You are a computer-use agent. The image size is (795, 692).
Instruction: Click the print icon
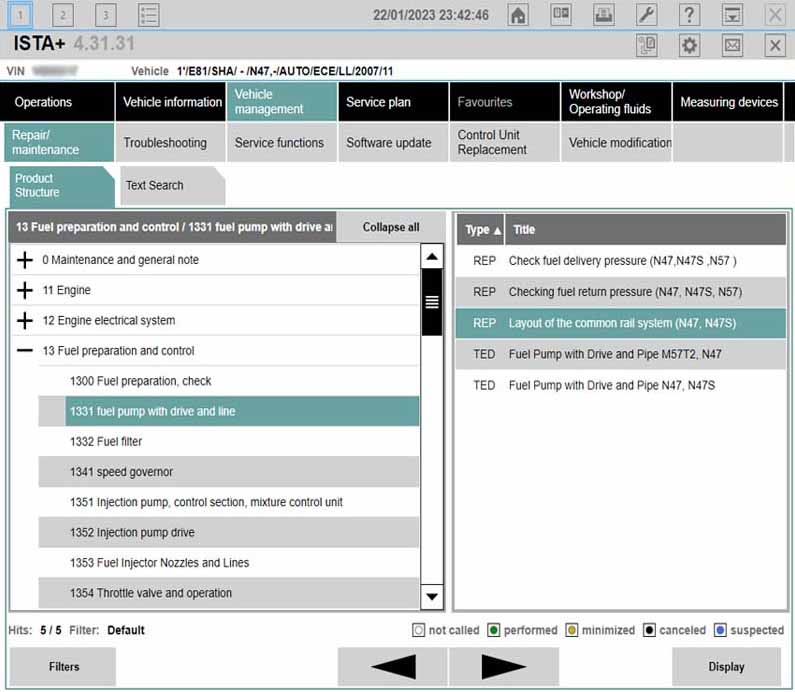tap(603, 15)
